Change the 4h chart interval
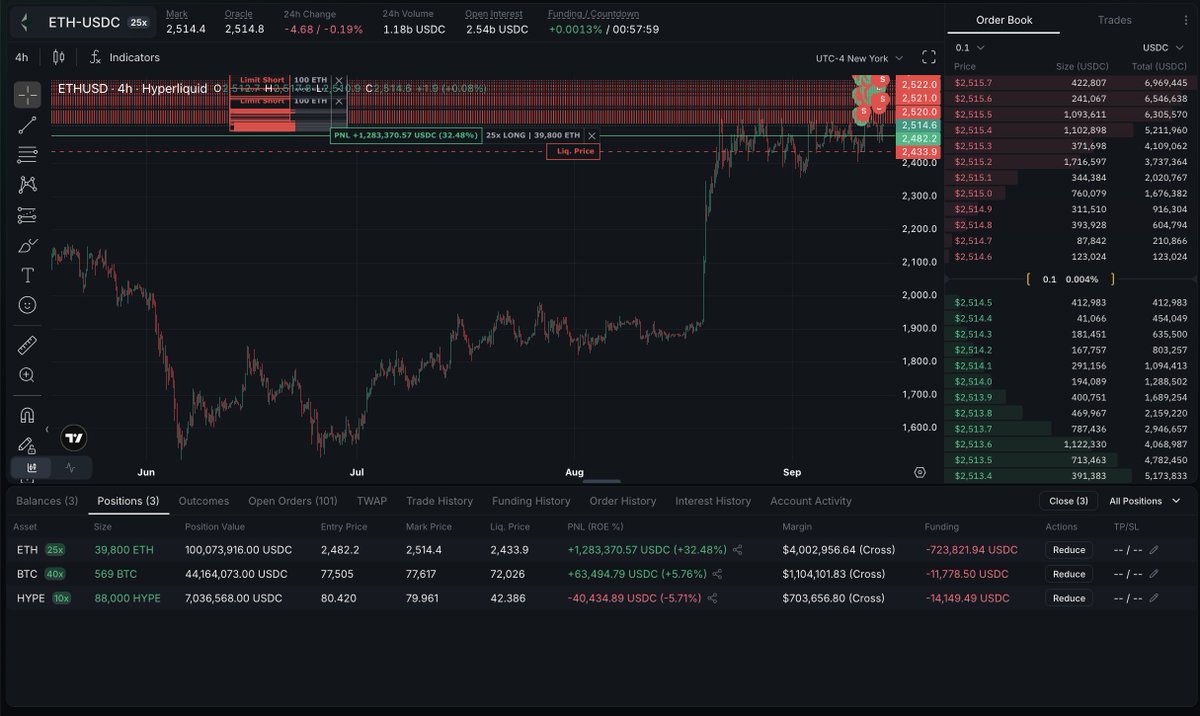The height and width of the screenshot is (716, 1200). click(21, 57)
